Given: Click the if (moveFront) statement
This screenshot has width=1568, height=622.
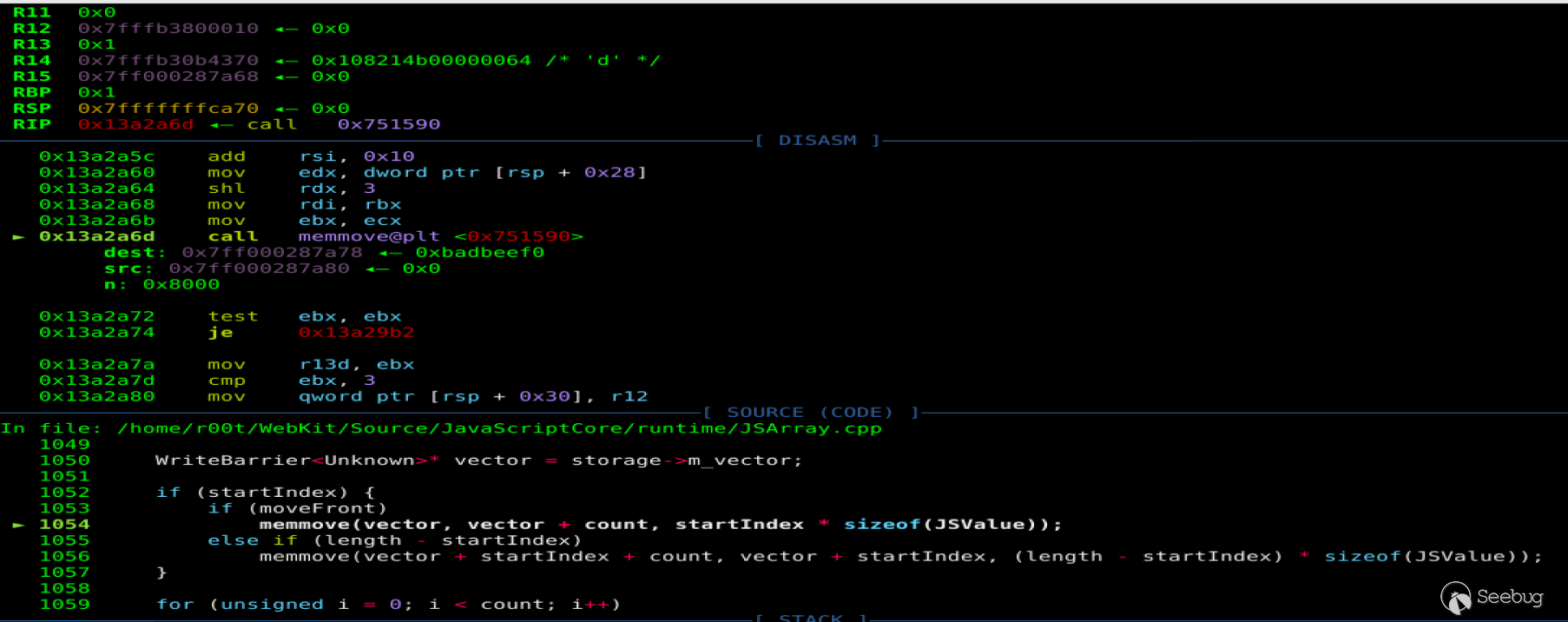Looking at the screenshot, I should (x=298, y=508).
